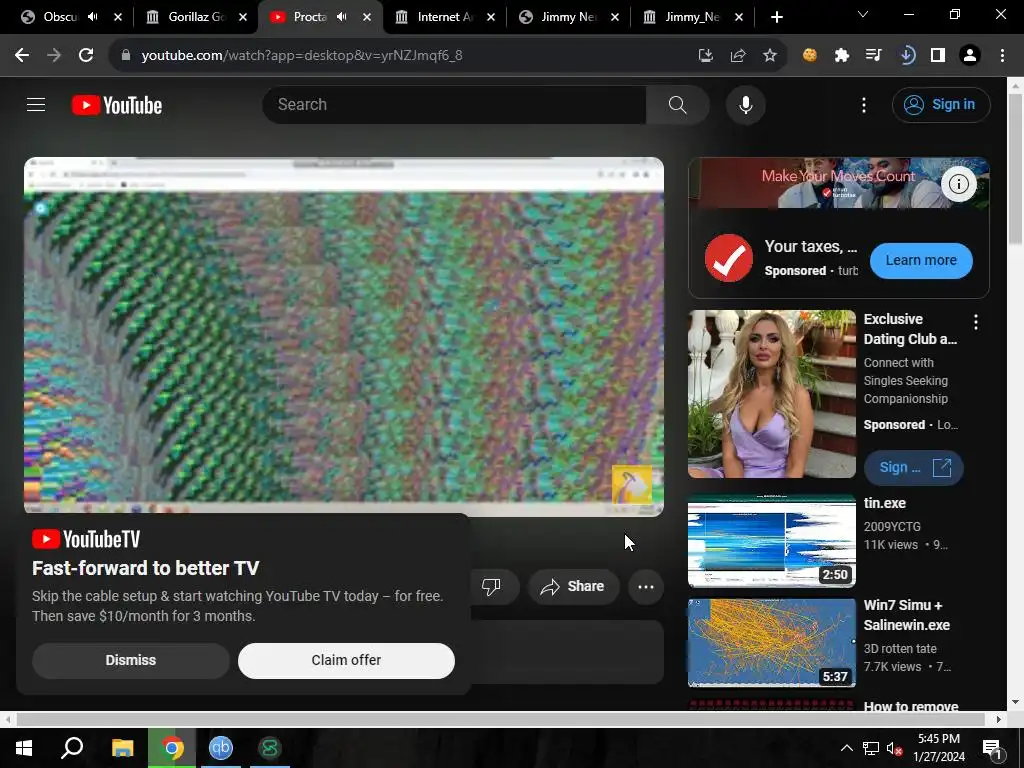The height and width of the screenshot is (768, 1024).
Task: Open the Exclusive Dating Club ad thumbnail
Action: click(772, 394)
